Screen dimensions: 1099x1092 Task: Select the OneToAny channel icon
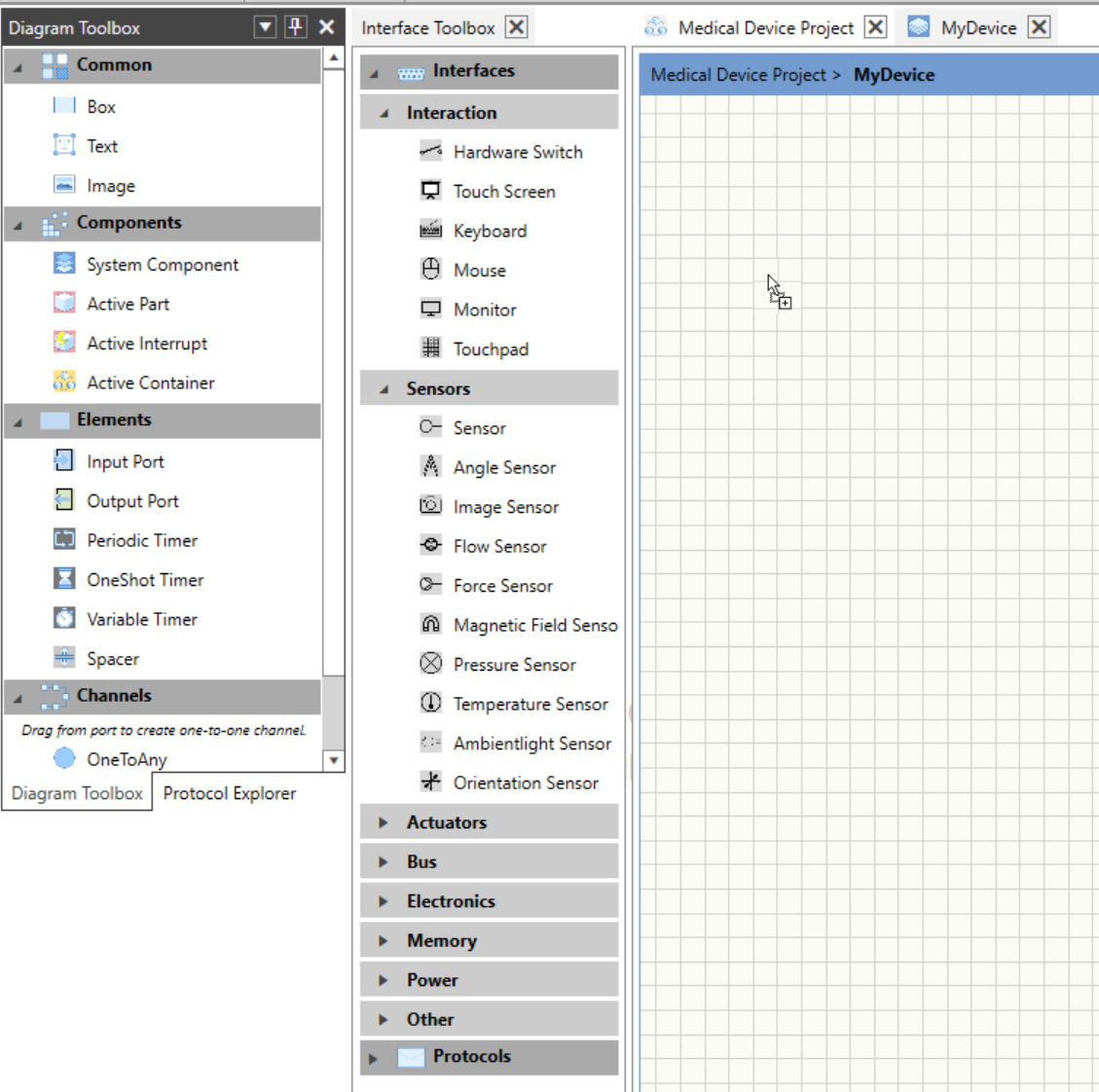[64, 758]
